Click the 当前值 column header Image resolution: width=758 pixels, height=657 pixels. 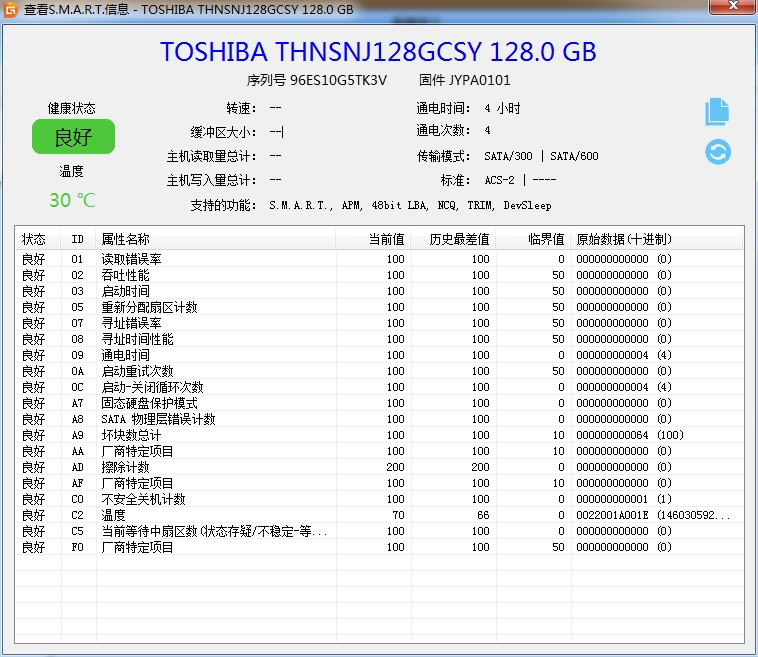[x=373, y=239]
